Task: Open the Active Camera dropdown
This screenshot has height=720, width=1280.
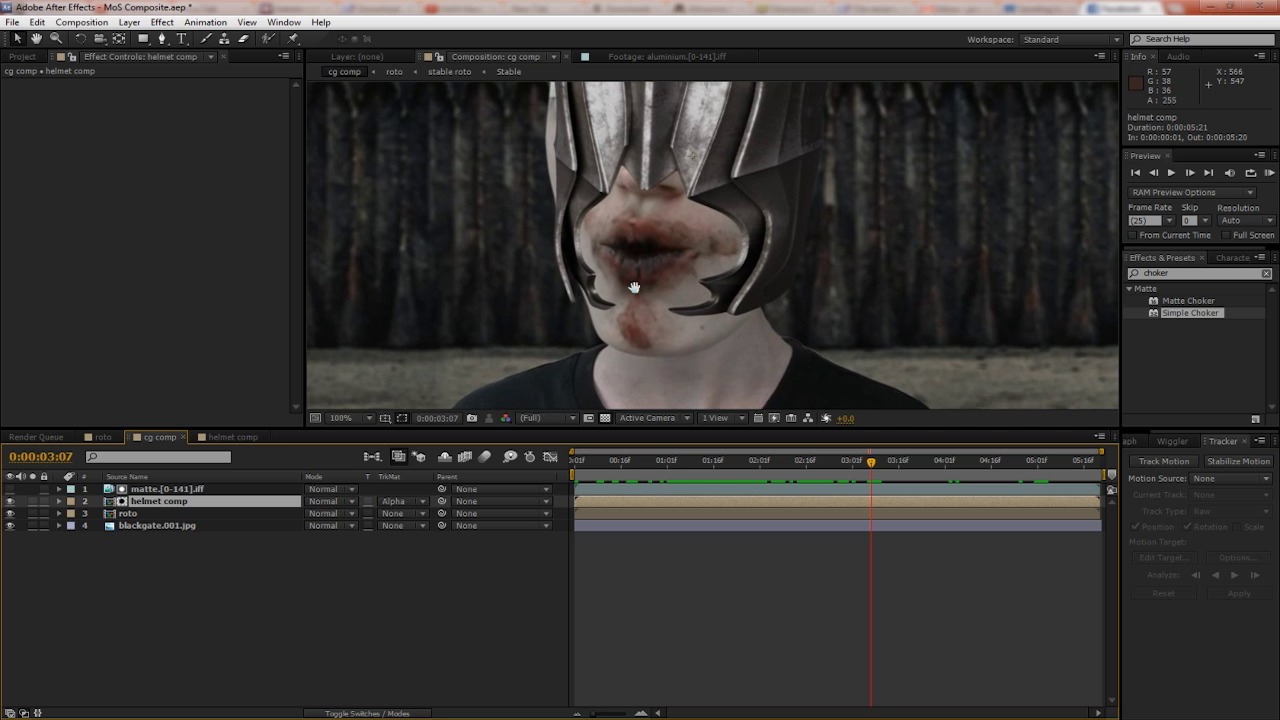Action: [654, 418]
